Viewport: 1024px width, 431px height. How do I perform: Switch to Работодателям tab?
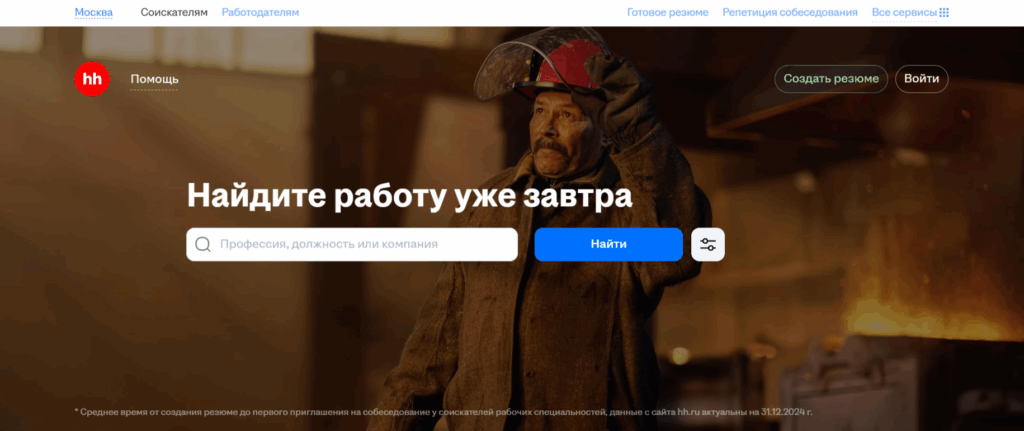click(261, 12)
